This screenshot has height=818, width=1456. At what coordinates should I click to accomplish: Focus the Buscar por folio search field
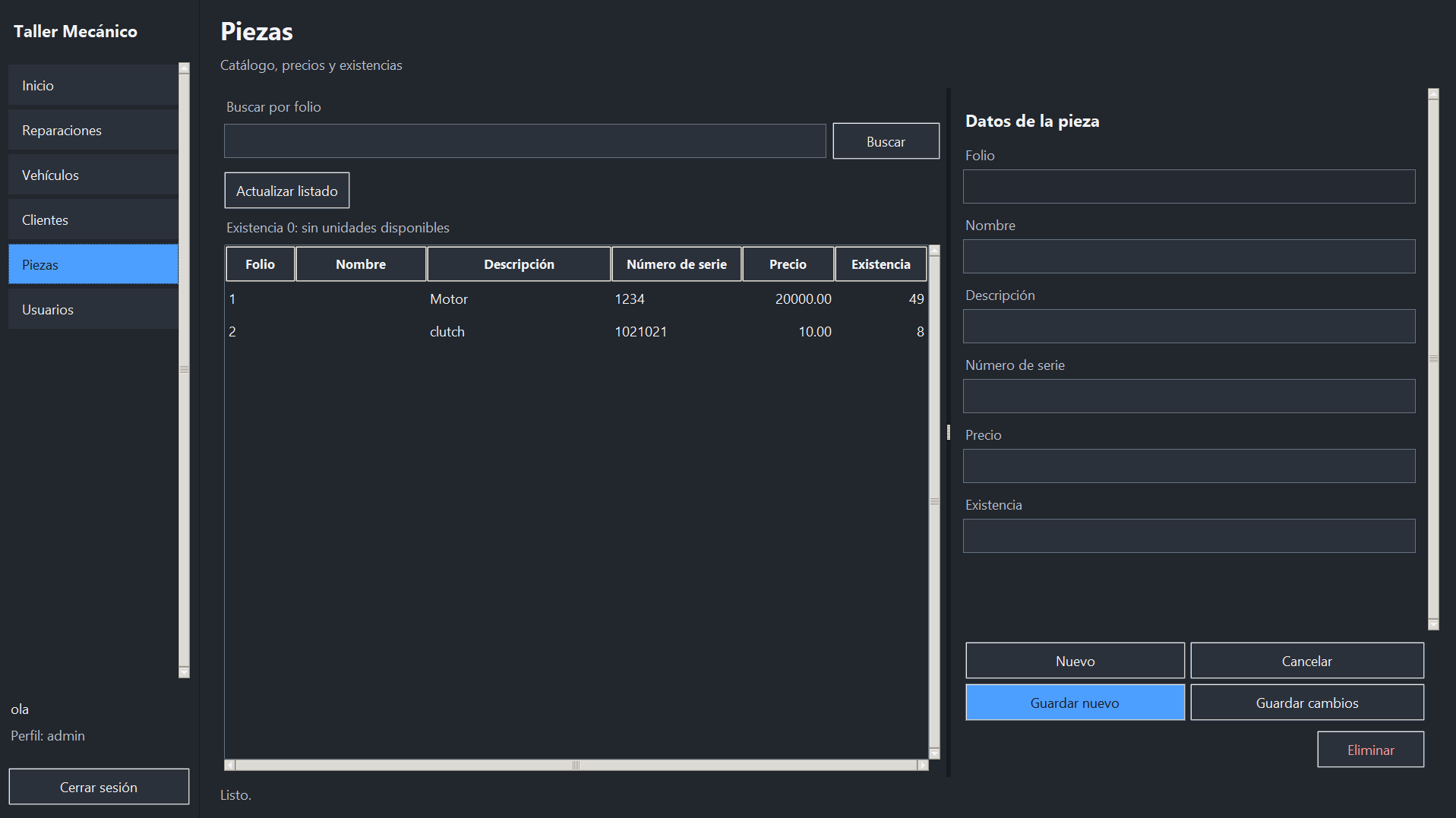point(525,141)
